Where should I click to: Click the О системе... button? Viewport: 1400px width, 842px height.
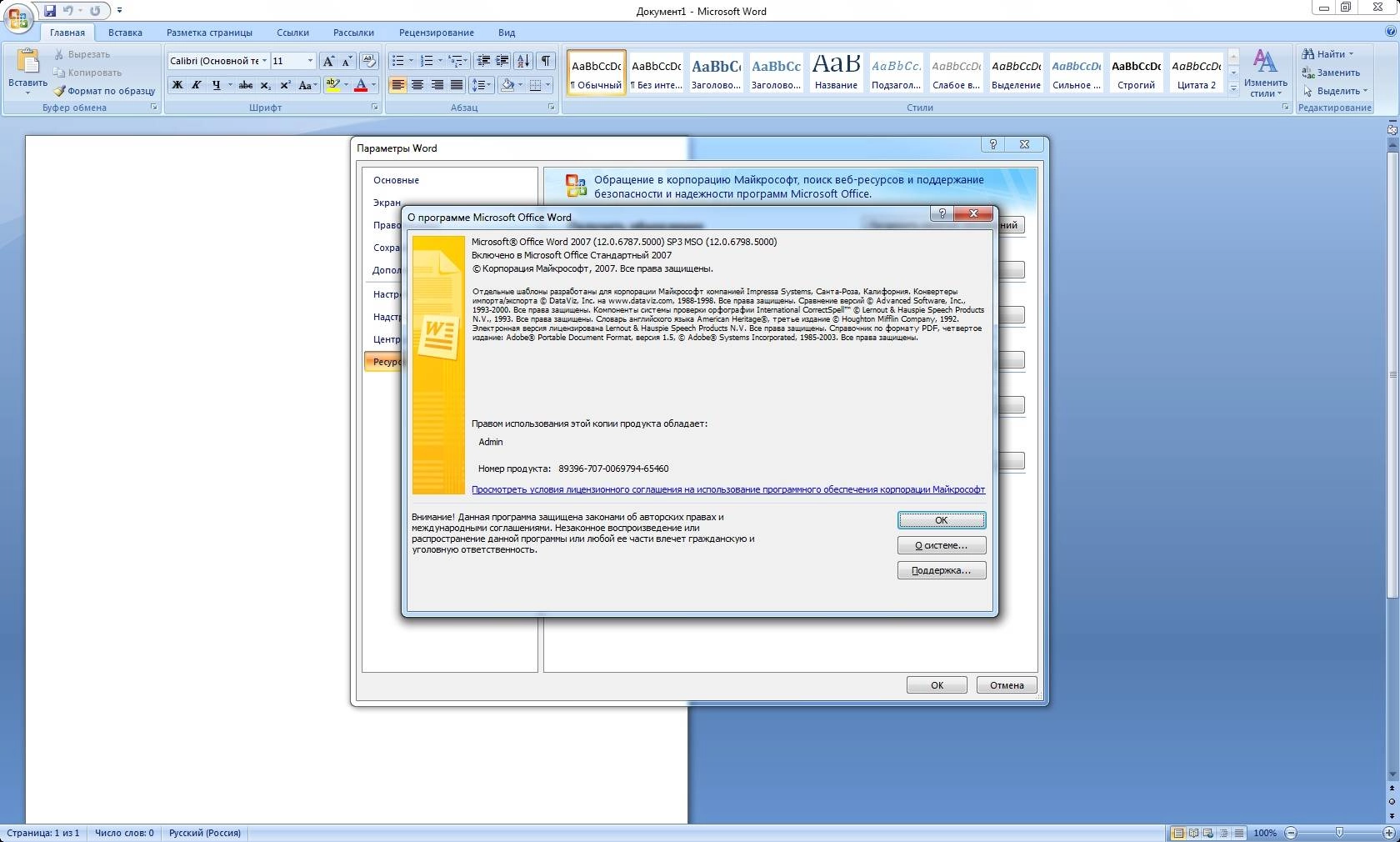(942, 545)
